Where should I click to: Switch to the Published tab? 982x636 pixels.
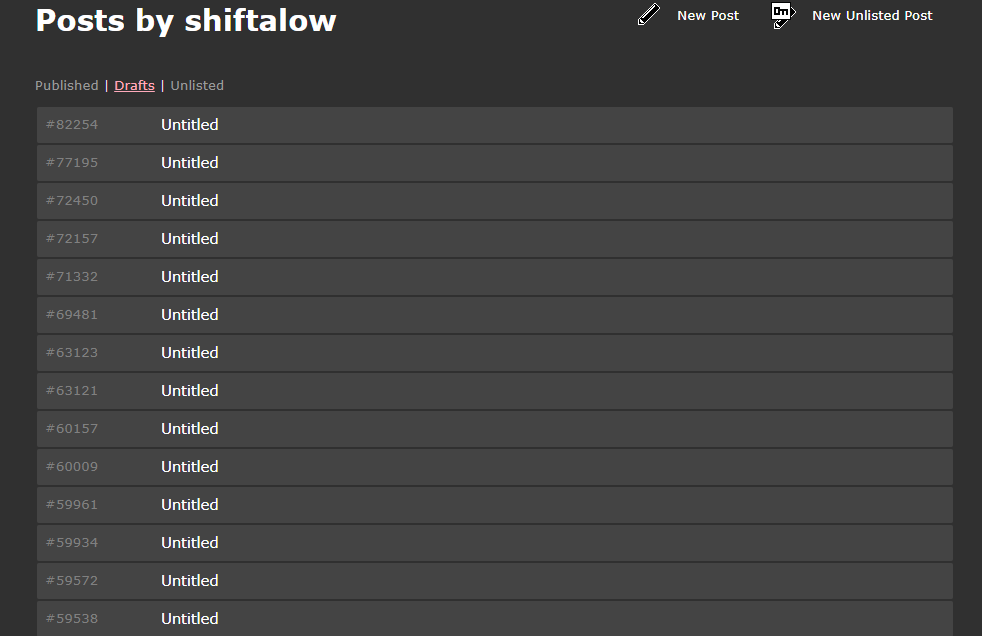[x=66, y=86]
